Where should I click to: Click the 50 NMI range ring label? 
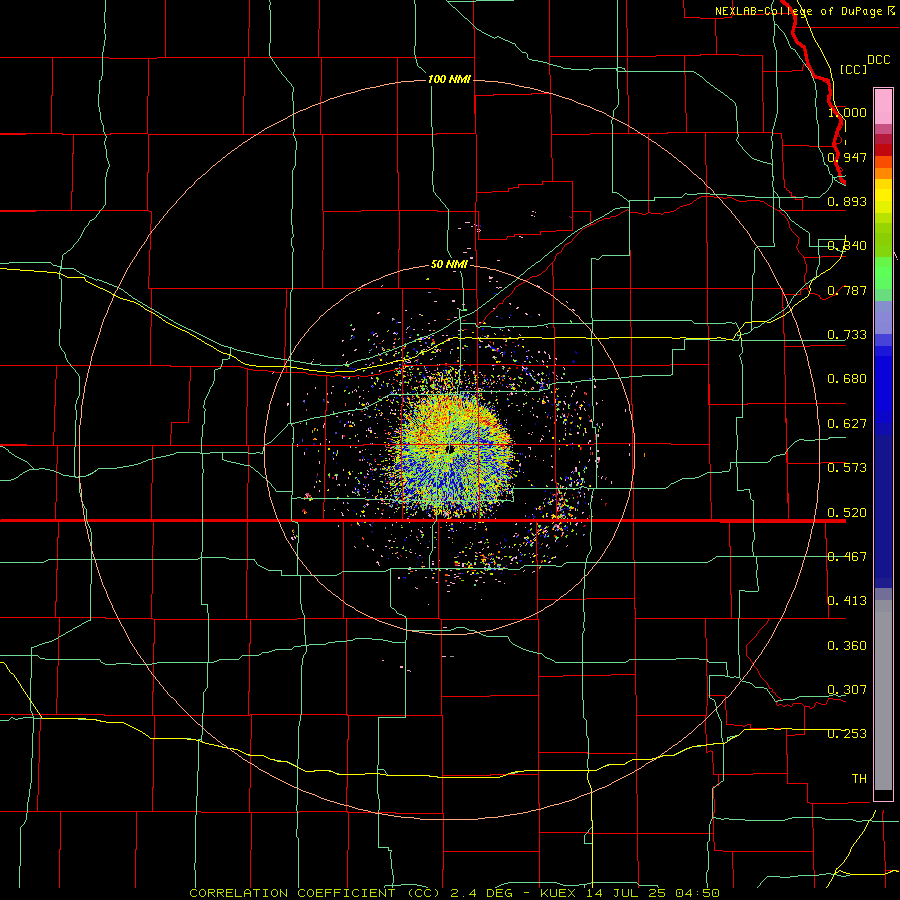pos(449,264)
